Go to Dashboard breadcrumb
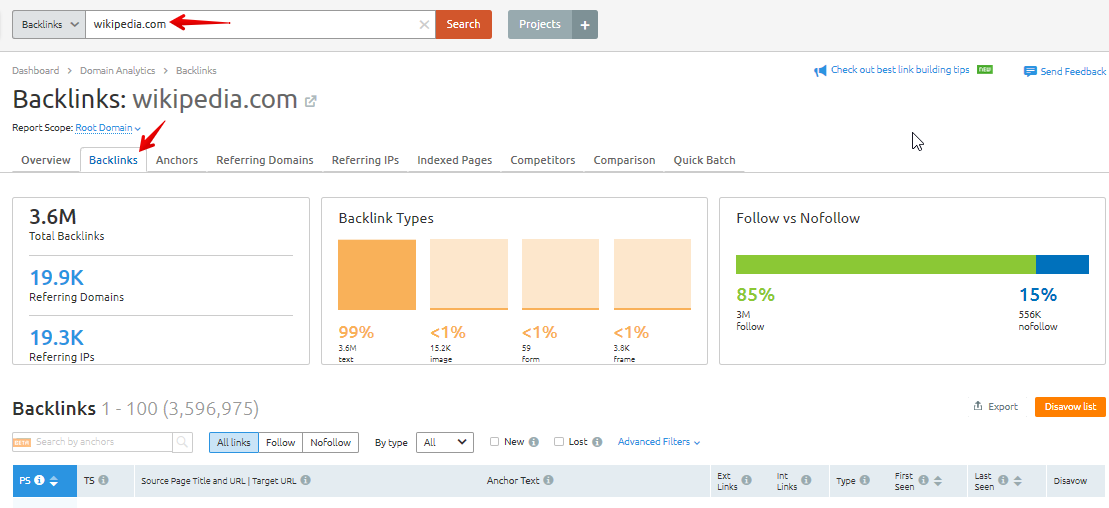The width and height of the screenshot is (1109, 508). click(x=35, y=71)
